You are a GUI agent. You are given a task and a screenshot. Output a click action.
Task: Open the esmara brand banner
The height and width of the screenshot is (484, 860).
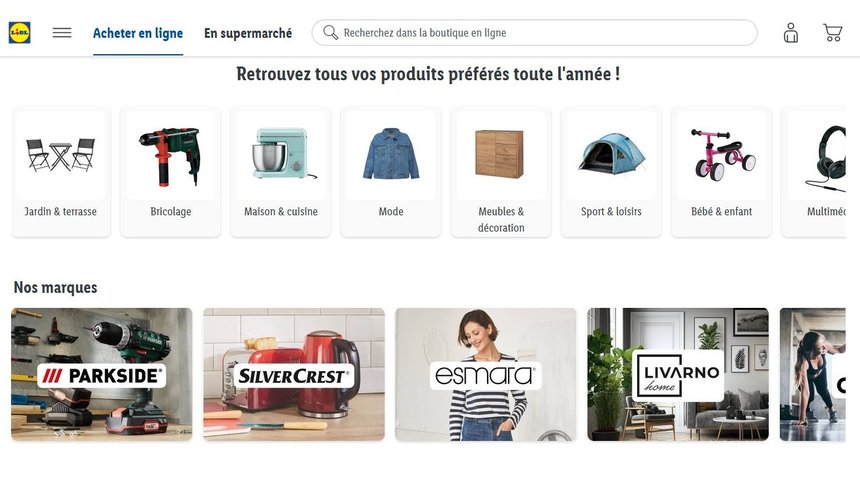coord(486,374)
